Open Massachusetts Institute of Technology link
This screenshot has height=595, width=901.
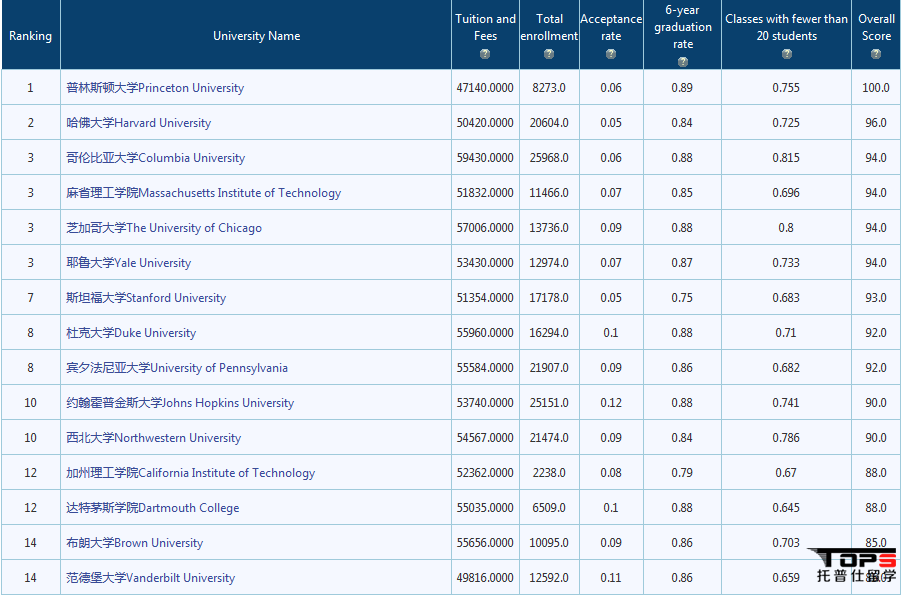[203, 193]
